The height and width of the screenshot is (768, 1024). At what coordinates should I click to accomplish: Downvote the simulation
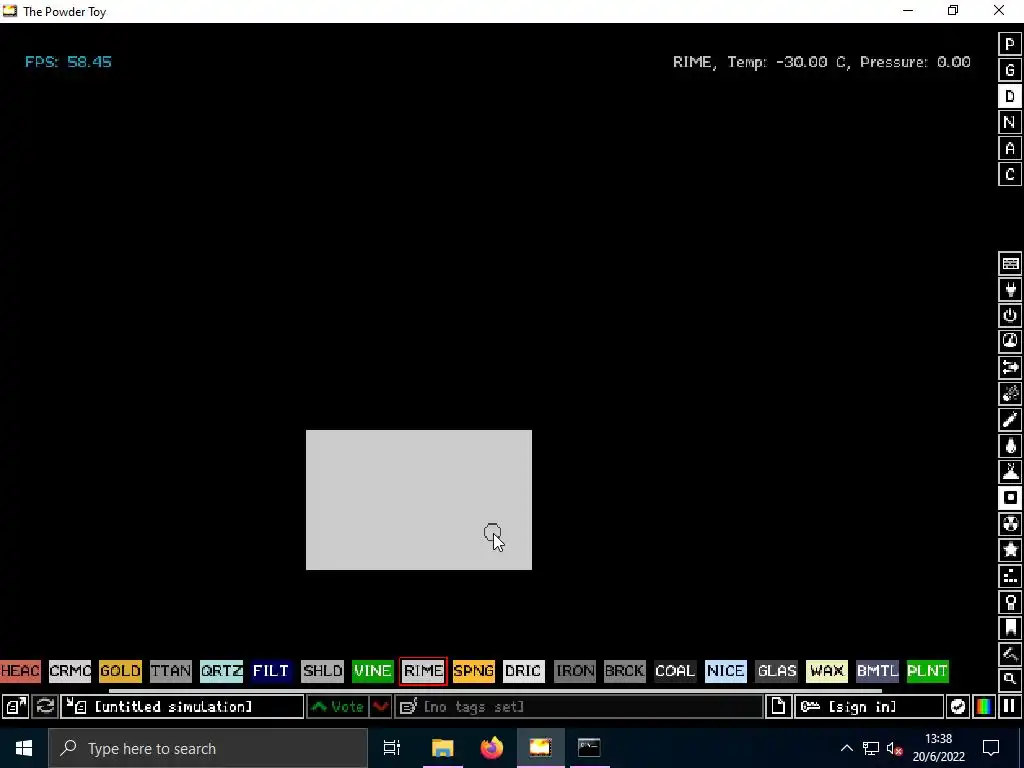(381, 707)
